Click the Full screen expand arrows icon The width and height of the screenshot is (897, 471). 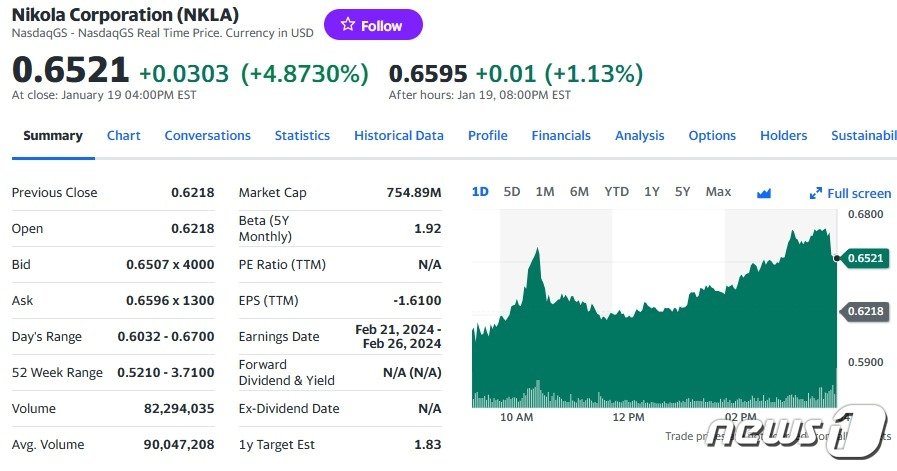(816, 194)
